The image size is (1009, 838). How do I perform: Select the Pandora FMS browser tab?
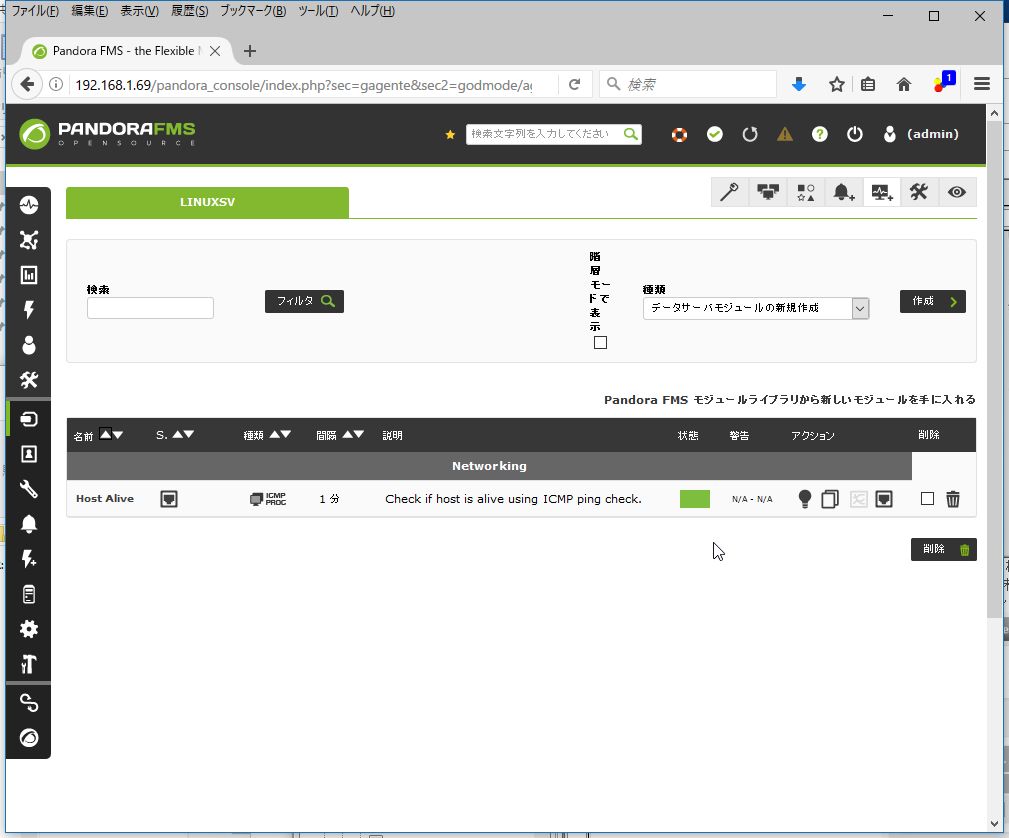pos(126,51)
